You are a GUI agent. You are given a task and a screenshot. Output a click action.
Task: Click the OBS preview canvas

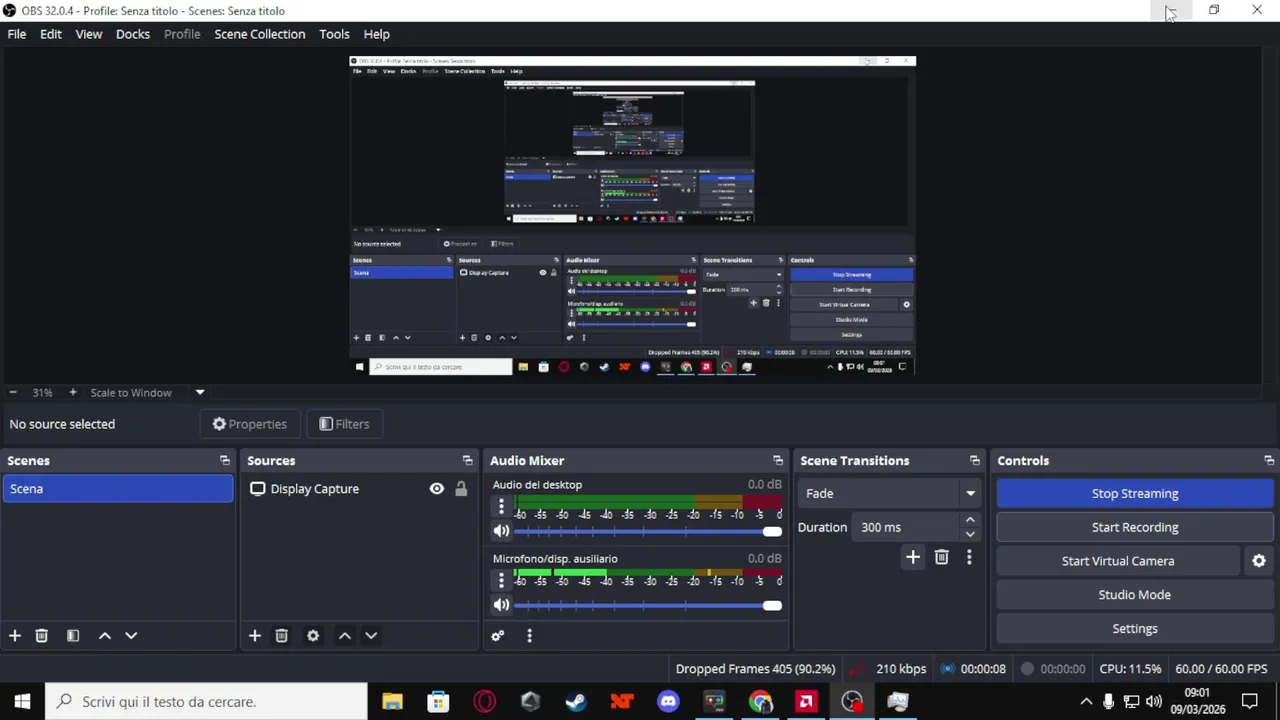point(632,216)
